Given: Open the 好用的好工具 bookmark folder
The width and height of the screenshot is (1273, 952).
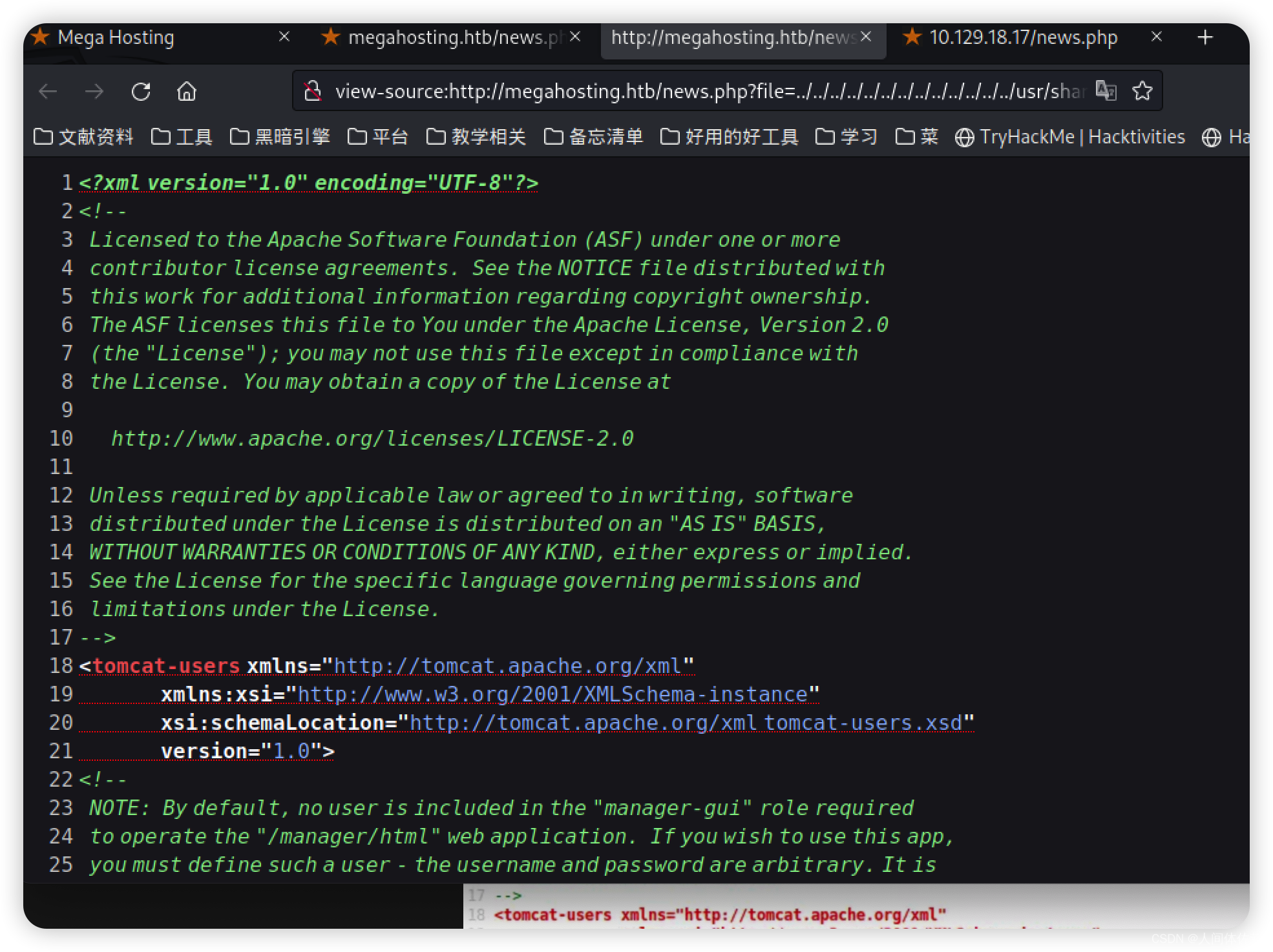Looking at the screenshot, I should [730, 137].
